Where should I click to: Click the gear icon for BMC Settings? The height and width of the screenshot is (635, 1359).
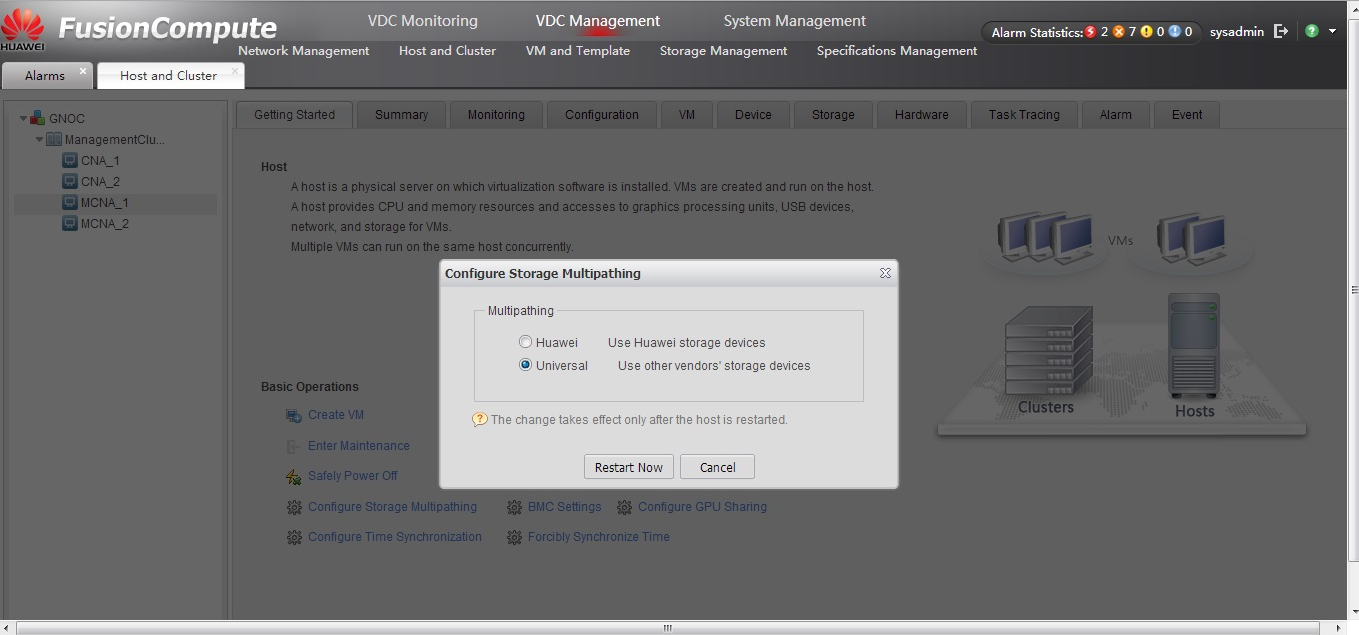[x=514, y=508]
